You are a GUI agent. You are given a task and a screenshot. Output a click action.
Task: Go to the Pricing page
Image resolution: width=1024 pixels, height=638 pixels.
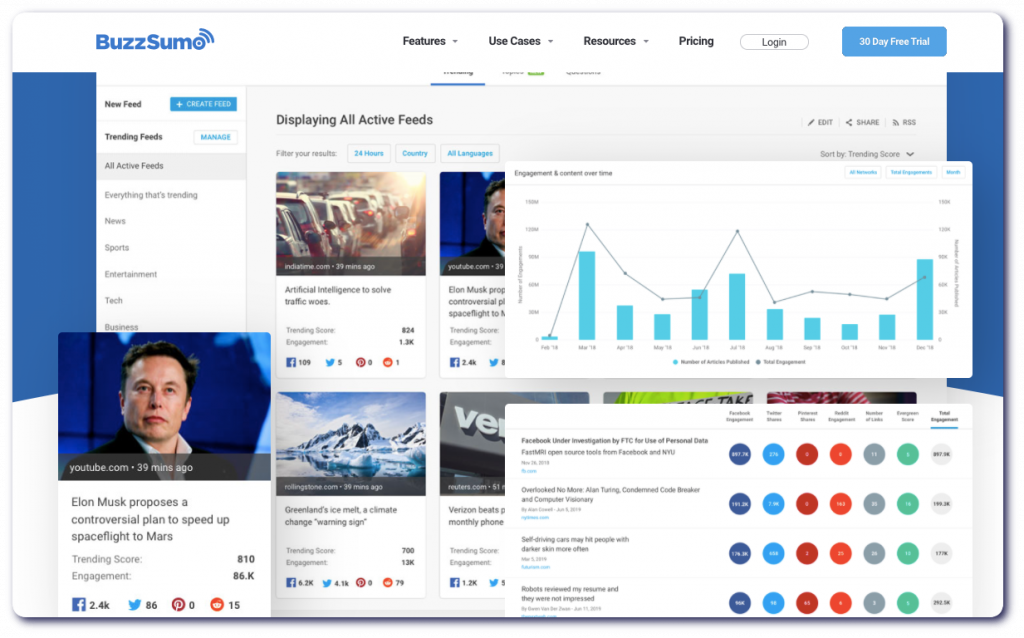click(x=696, y=41)
